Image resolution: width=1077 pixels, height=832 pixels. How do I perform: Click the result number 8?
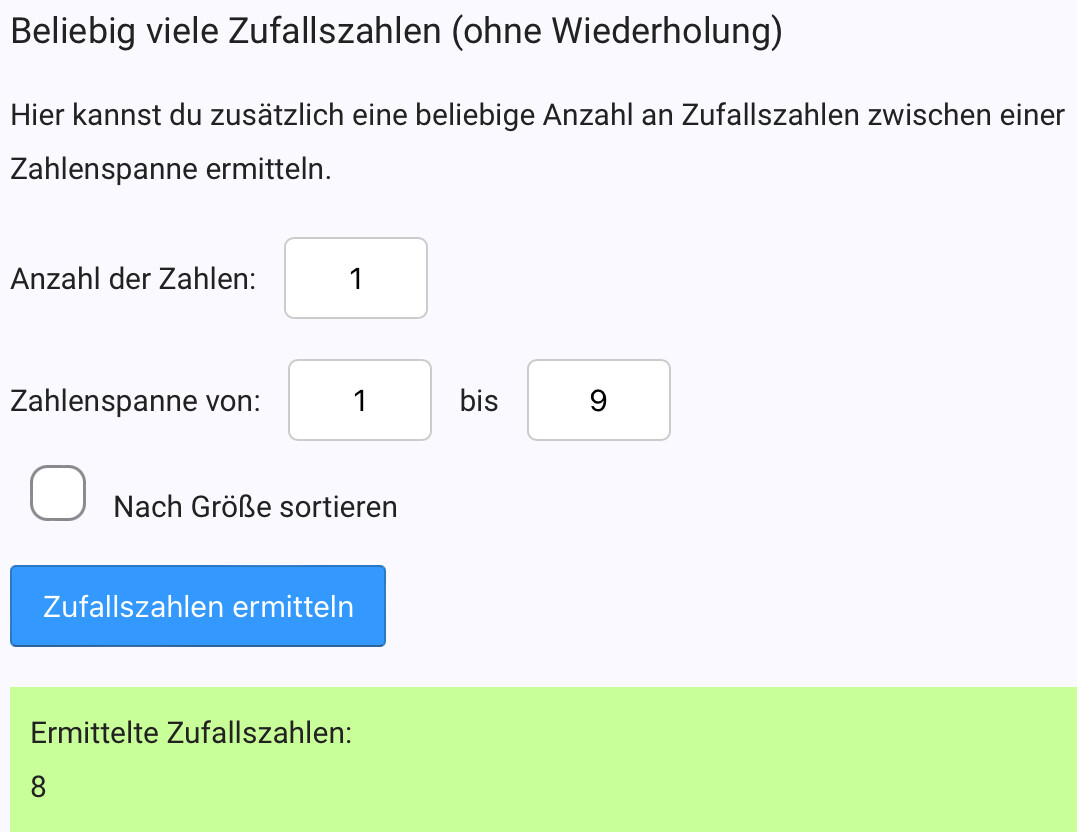coord(39,787)
